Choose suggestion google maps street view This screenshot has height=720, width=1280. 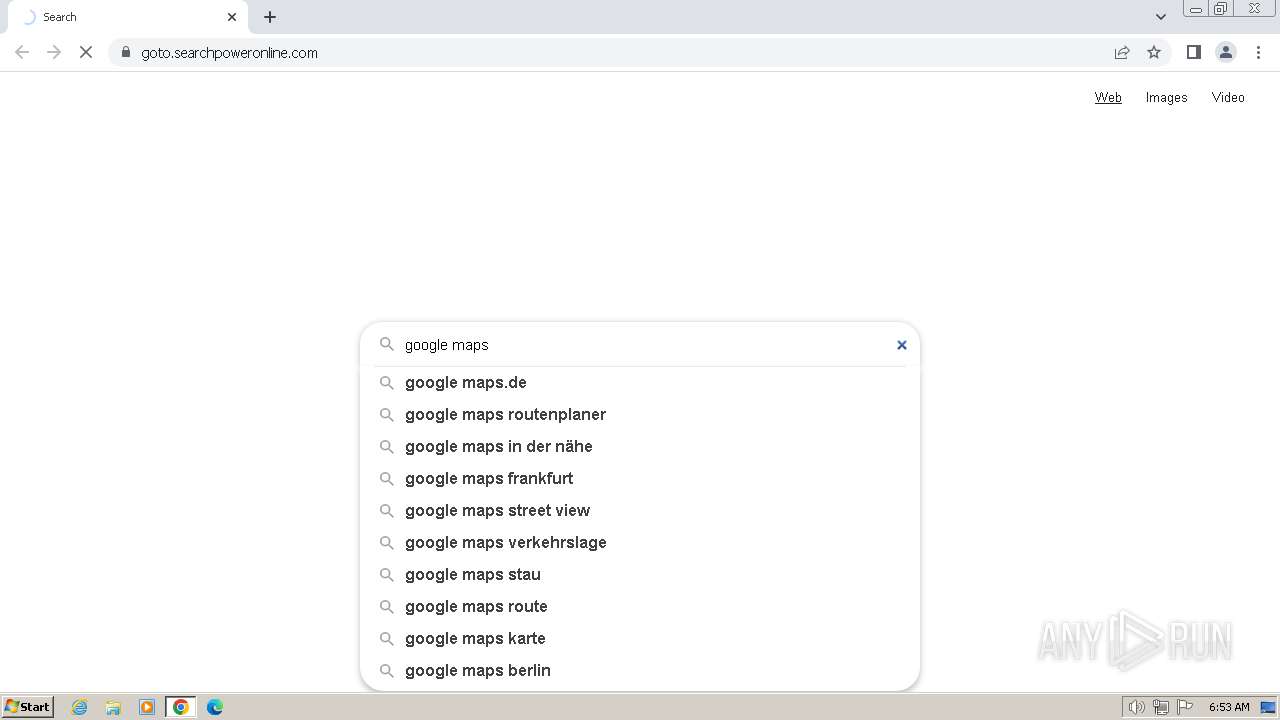[x=640, y=510]
